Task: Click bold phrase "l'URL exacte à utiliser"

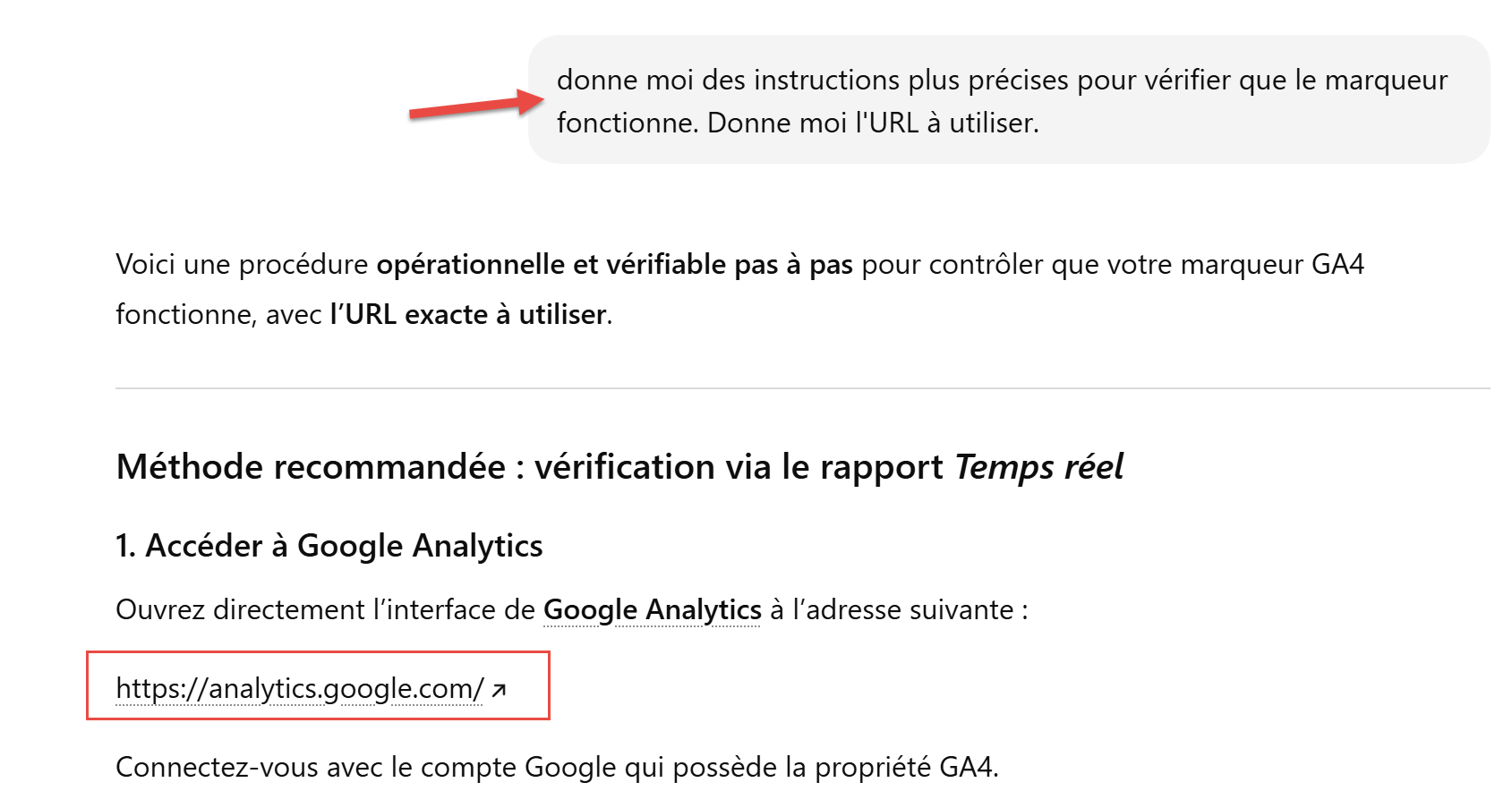Action: pos(468,314)
